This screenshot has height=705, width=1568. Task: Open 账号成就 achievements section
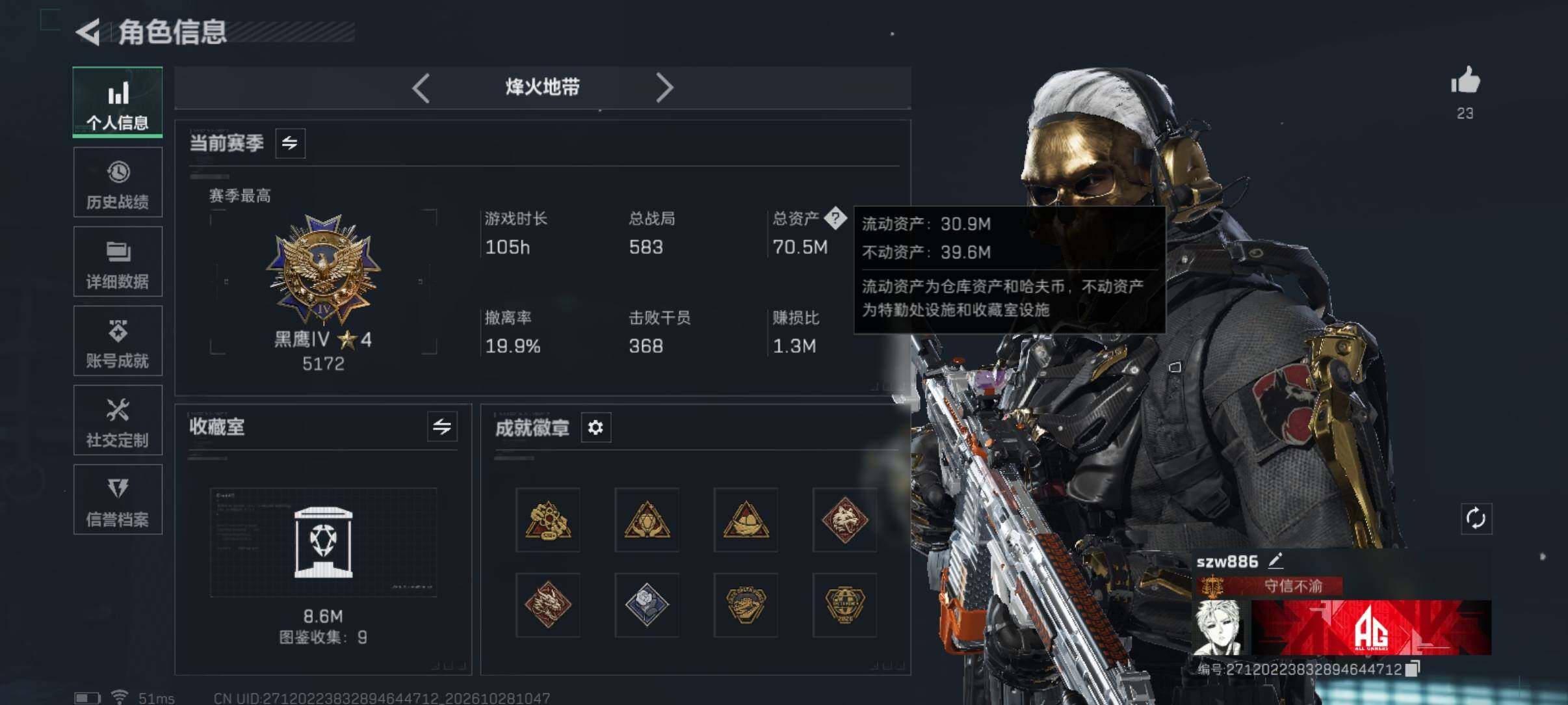(118, 341)
